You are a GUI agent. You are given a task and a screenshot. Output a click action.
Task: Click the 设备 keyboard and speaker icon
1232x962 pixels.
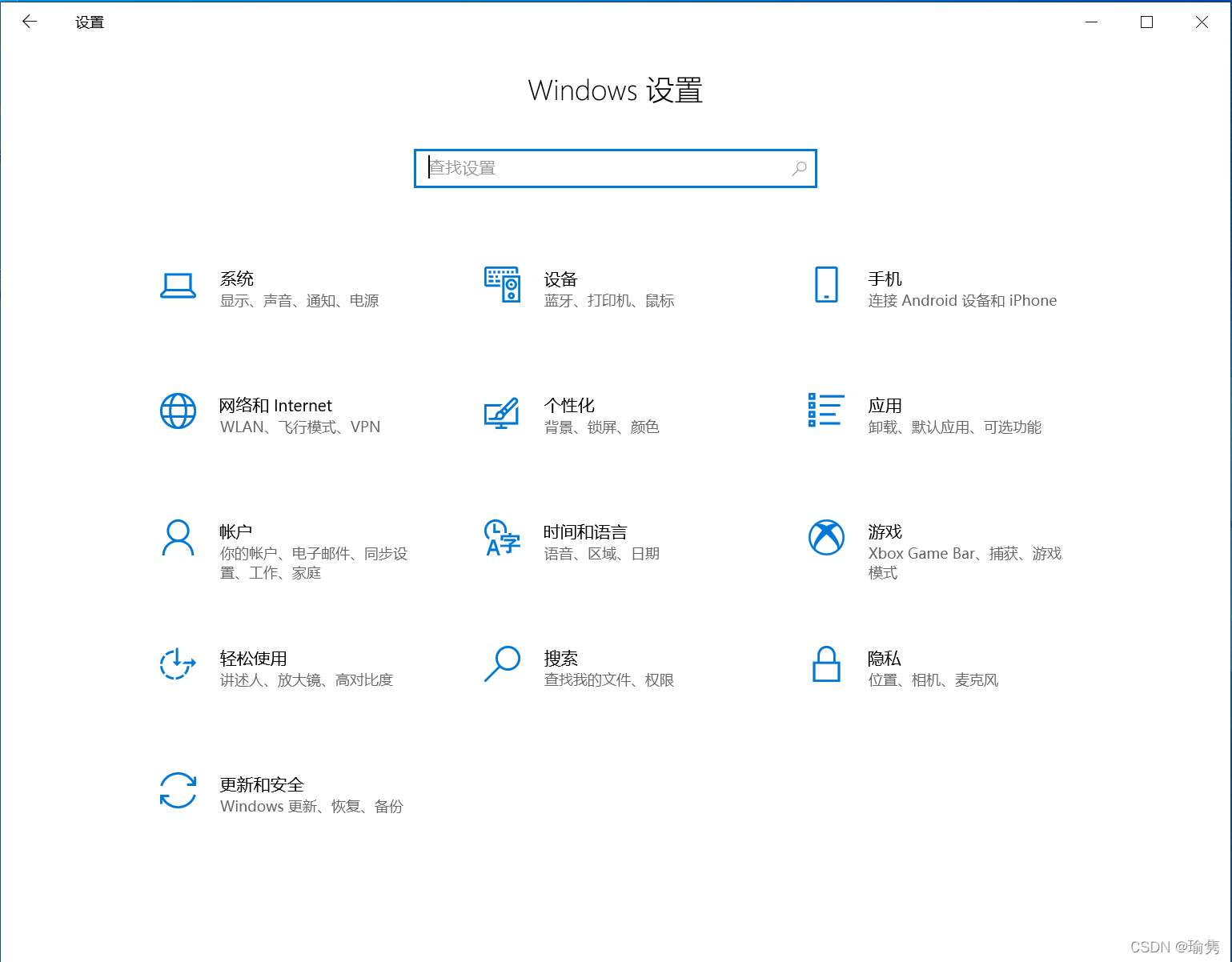[502, 285]
